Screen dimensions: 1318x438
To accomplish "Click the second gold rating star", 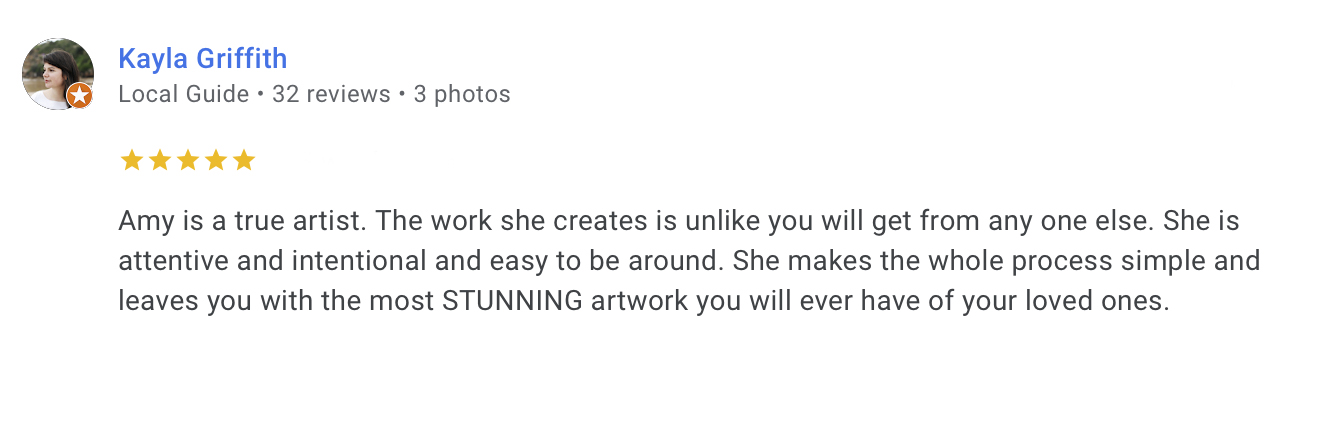I will 159,161.
